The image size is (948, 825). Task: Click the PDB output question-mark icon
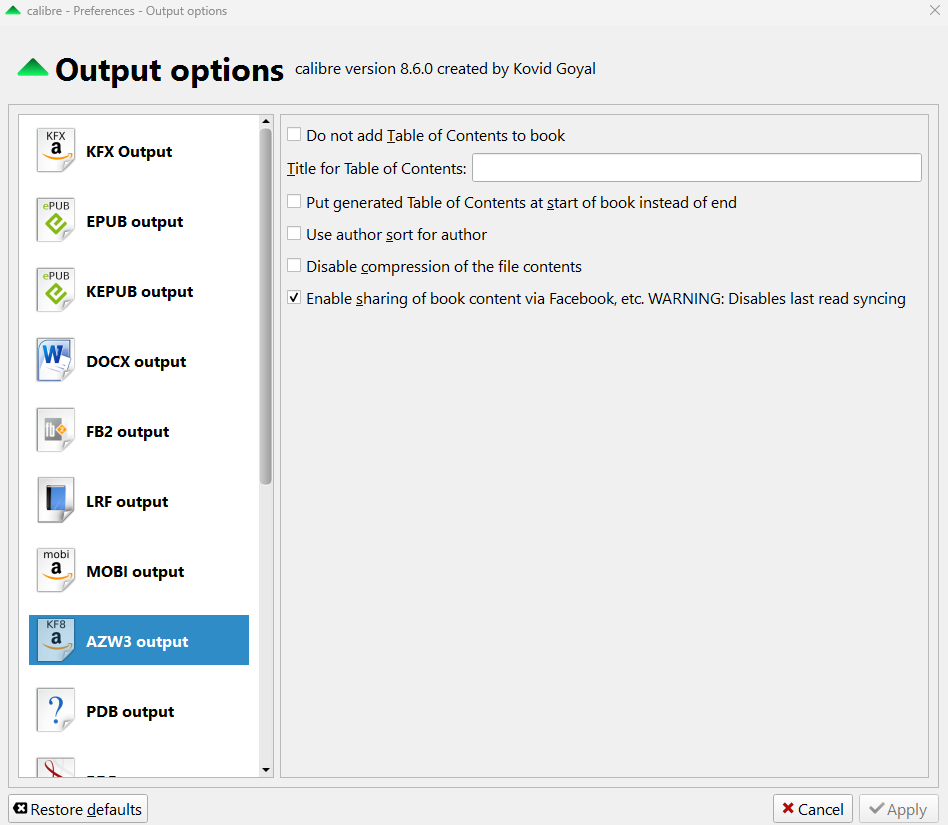point(56,711)
